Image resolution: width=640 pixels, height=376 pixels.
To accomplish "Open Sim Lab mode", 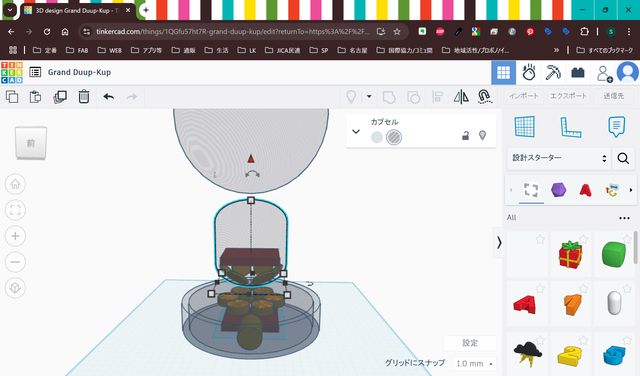I will (x=529, y=73).
